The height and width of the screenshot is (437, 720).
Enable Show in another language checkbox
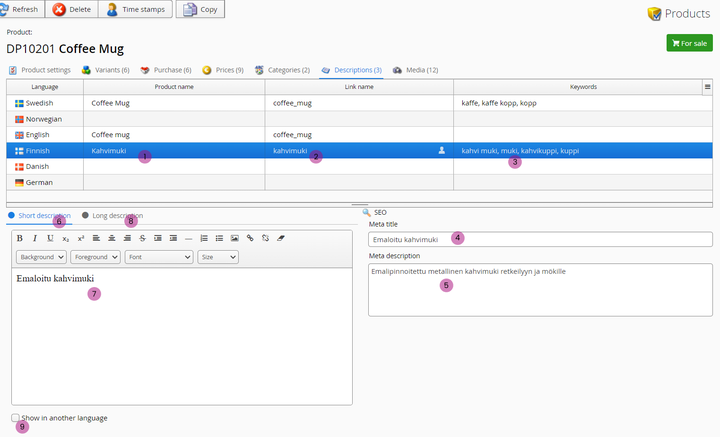15,418
